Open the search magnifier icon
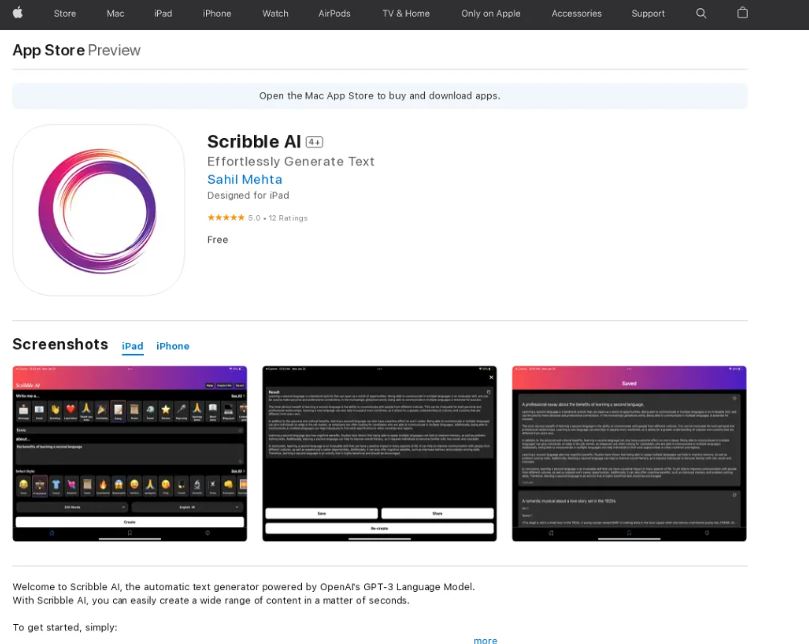Screen dimensions: 809x644 (x=701, y=13)
